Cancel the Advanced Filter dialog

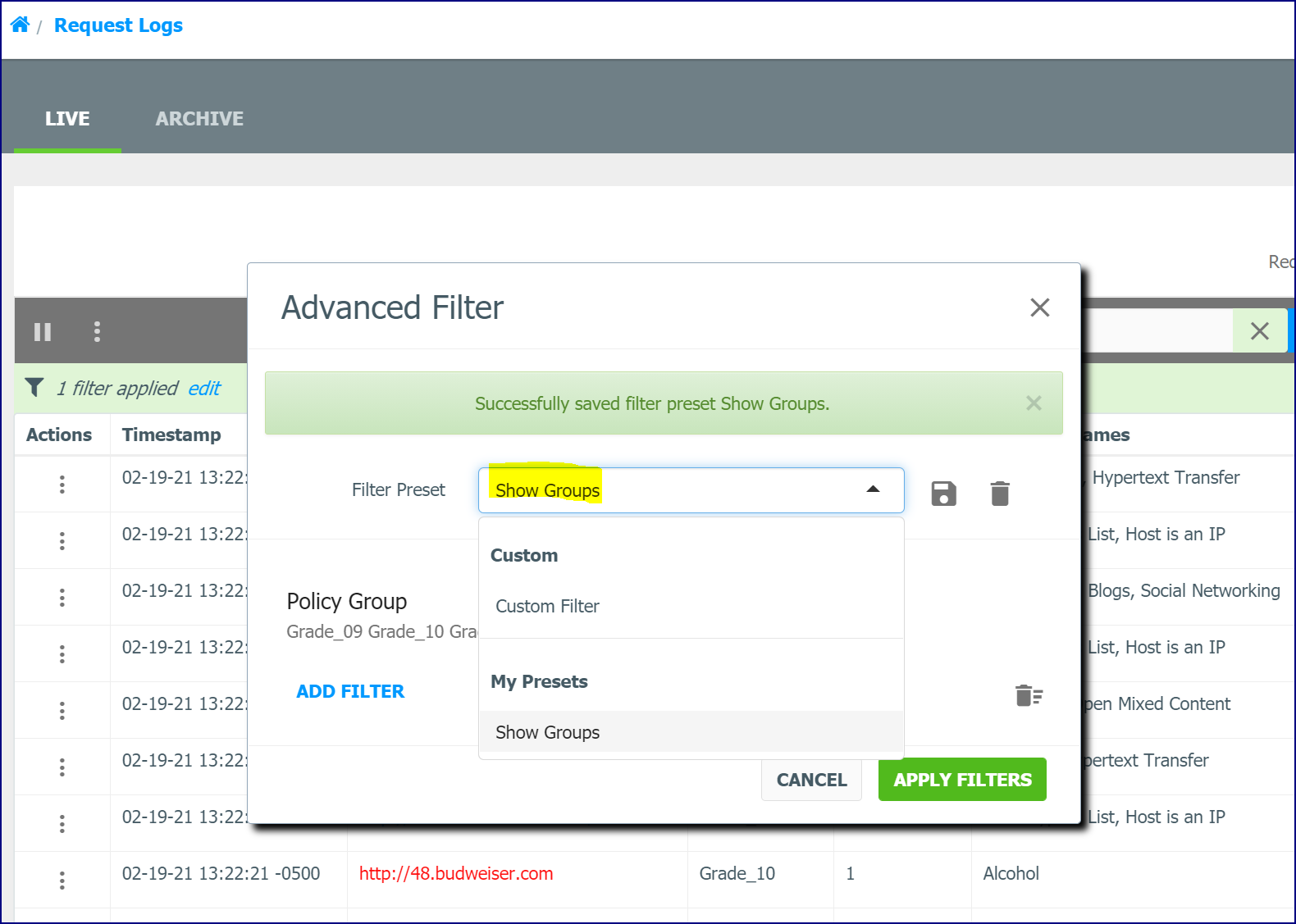point(811,780)
